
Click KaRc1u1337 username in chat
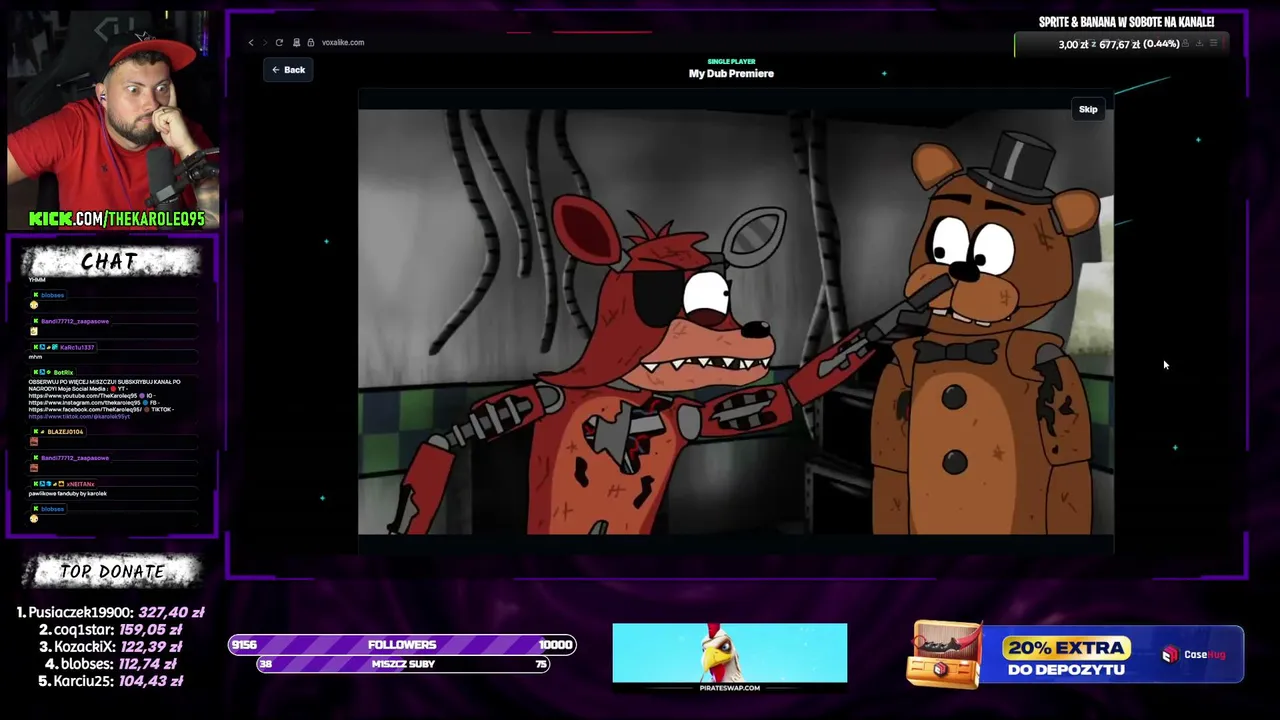pos(77,347)
